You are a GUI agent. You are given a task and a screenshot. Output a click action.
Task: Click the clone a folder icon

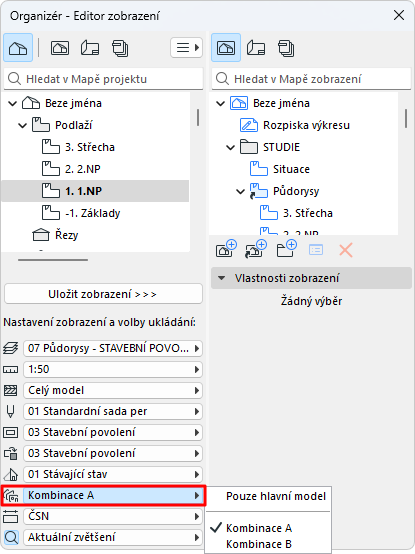coord(256,249)
